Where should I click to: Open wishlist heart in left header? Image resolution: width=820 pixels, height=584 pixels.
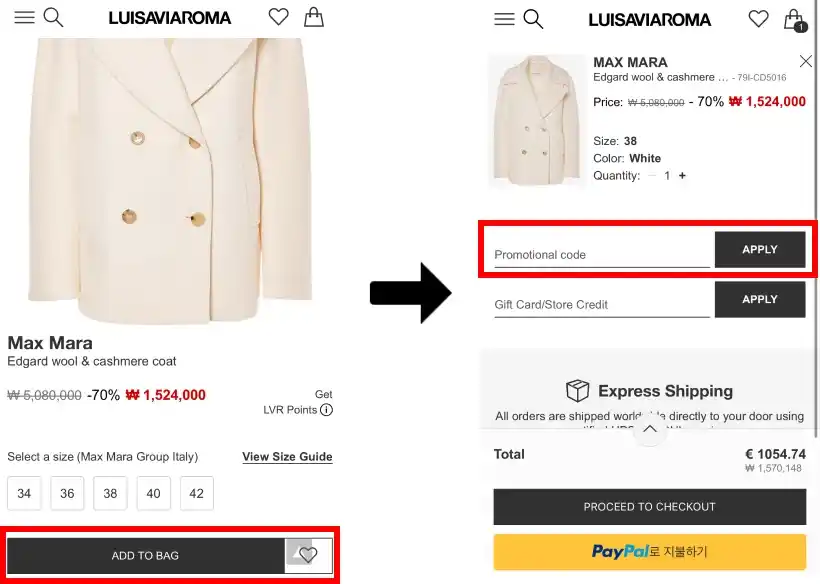tap(279, 17)
